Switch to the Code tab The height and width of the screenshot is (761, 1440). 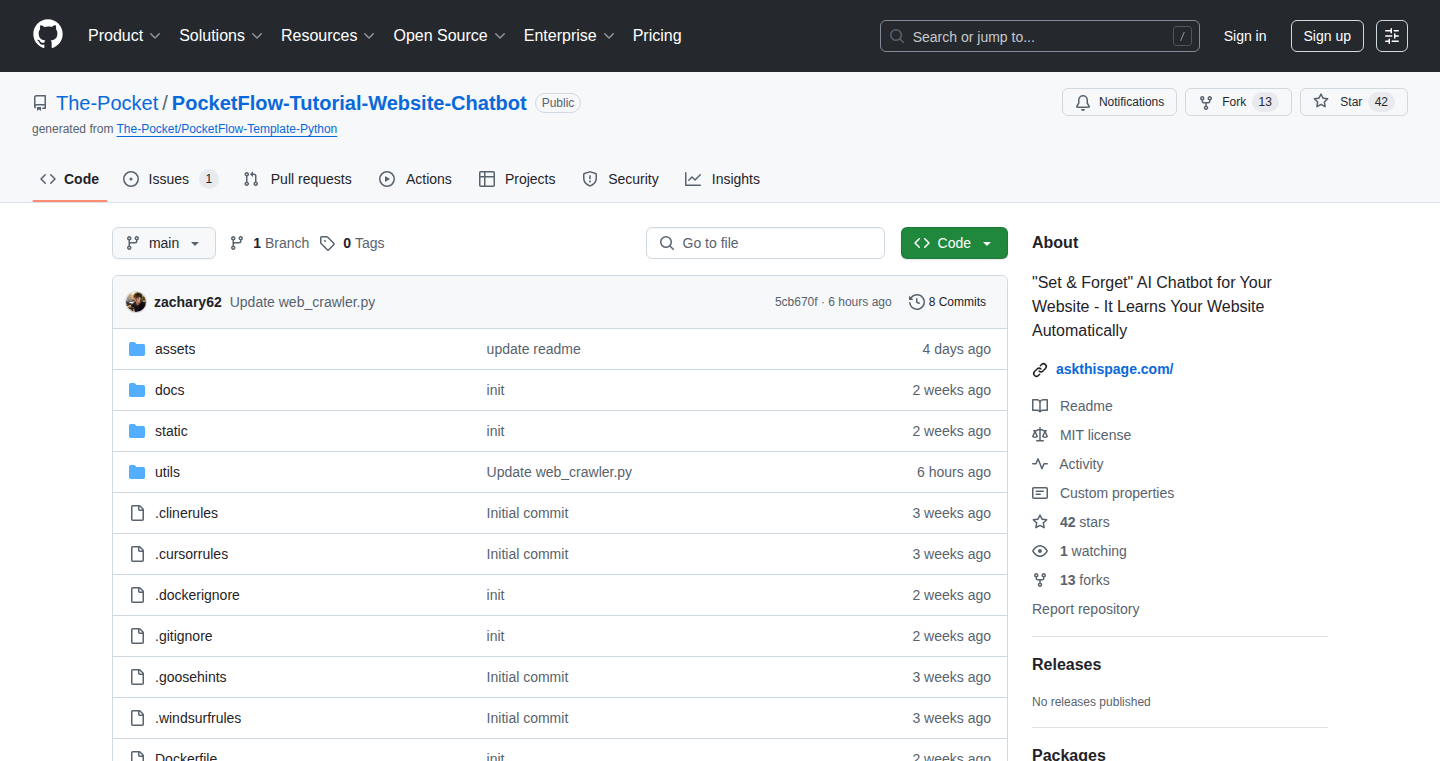tap(70, 179)
